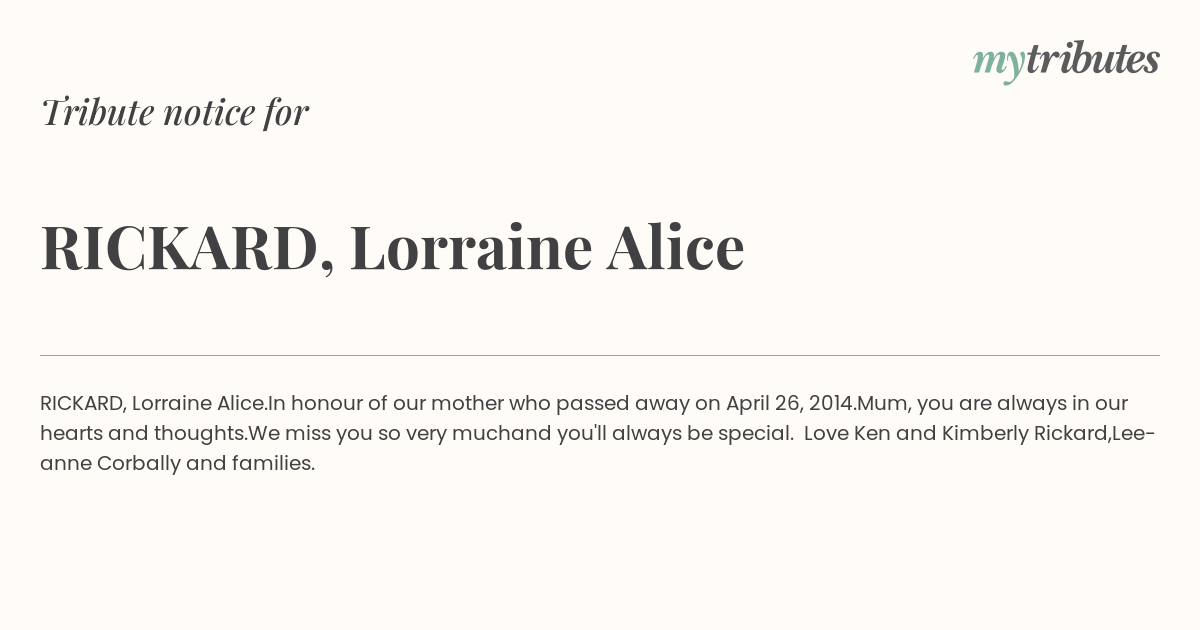Click the mytributes logo
Image resolution: width=1200 pixels, height=630 pixels.
pos(1066,61)
